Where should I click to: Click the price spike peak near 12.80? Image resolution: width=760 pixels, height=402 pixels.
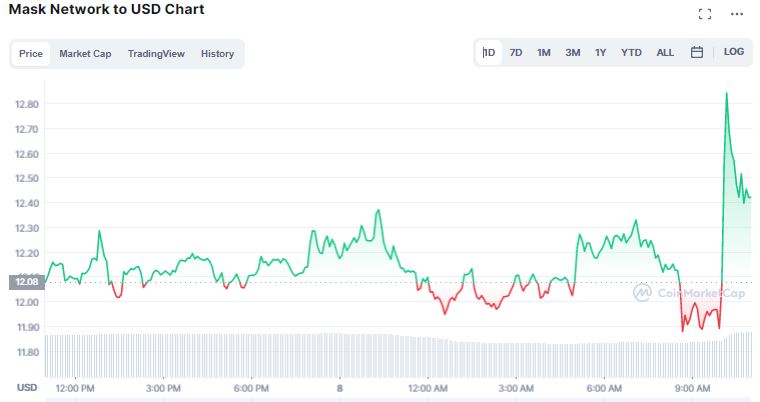pyautogui.click(x=726, y=93)
